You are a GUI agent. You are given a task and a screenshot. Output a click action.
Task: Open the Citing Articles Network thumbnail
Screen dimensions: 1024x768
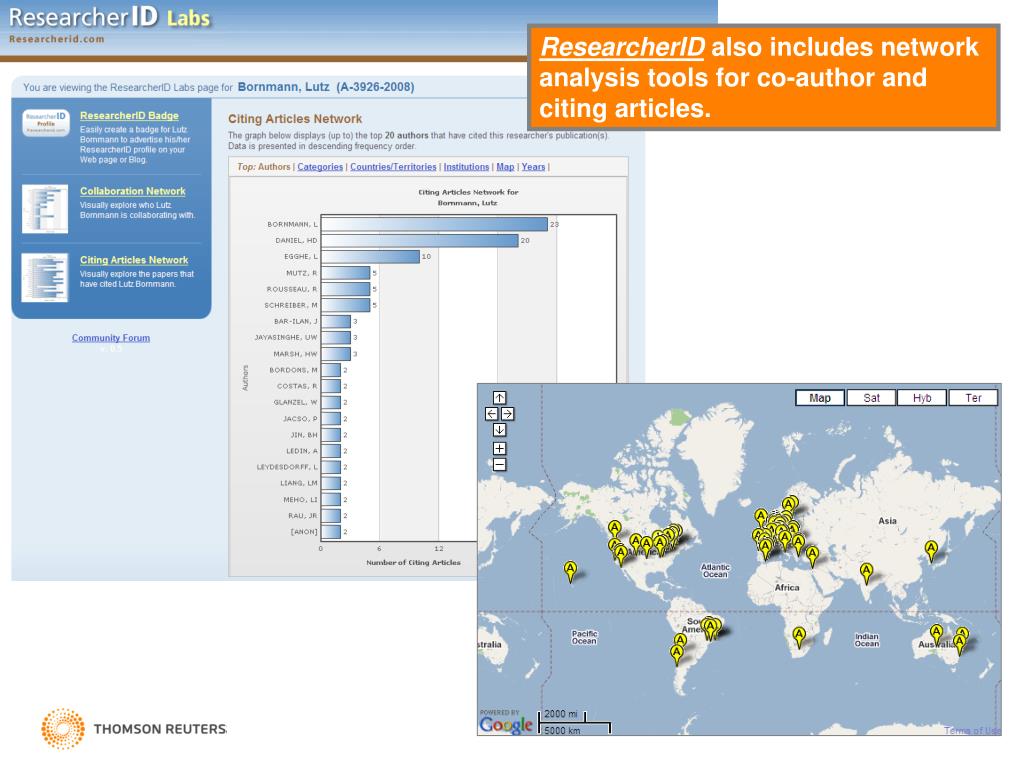click(x=45, y=278)
